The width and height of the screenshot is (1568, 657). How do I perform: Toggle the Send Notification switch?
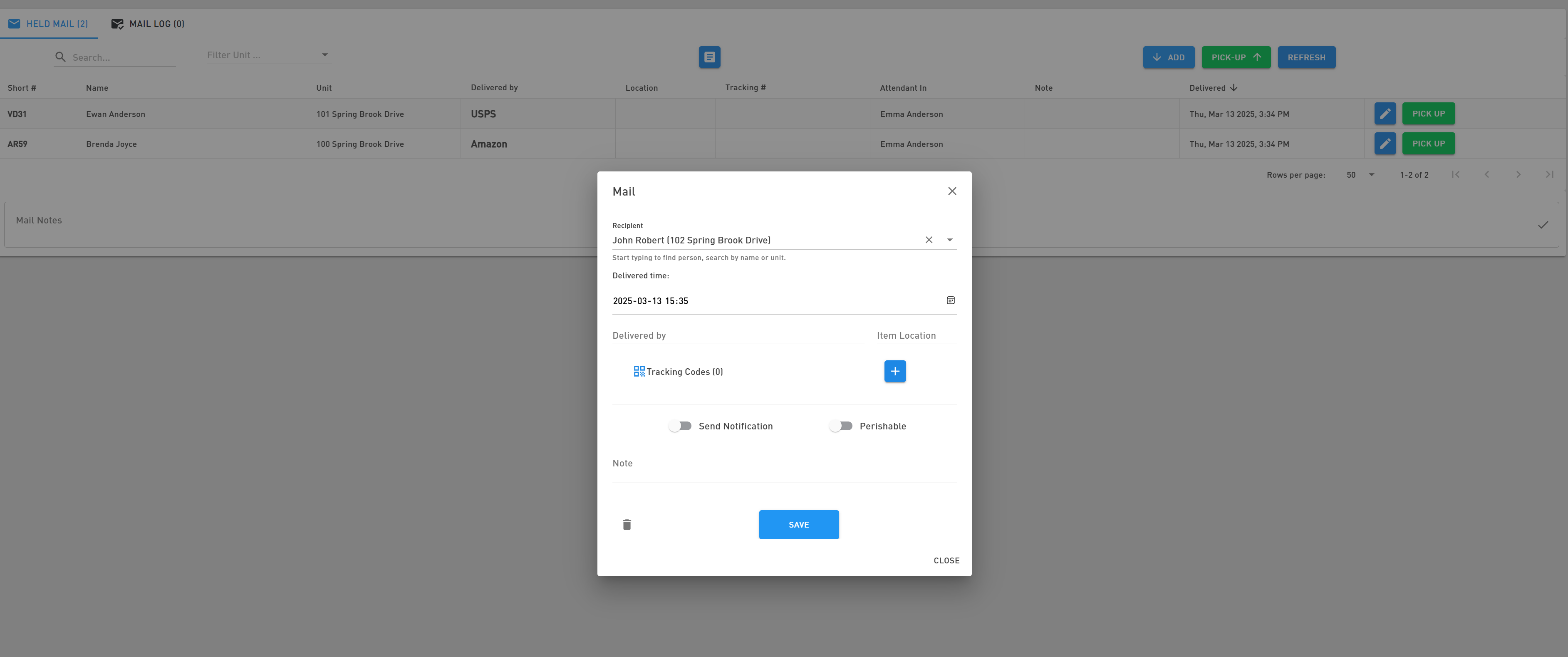(x=680, y=426)
